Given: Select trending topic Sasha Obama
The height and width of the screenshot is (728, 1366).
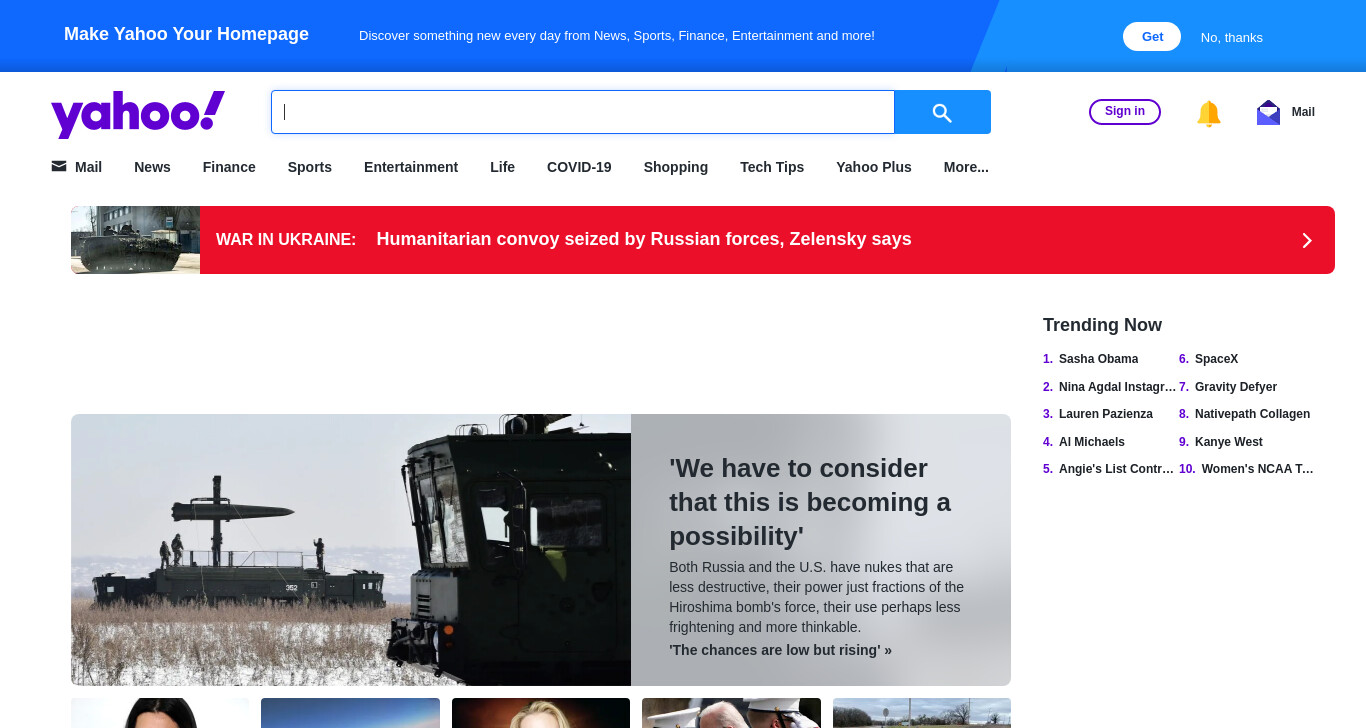Looking at the screenshot, I should 1098,359.
